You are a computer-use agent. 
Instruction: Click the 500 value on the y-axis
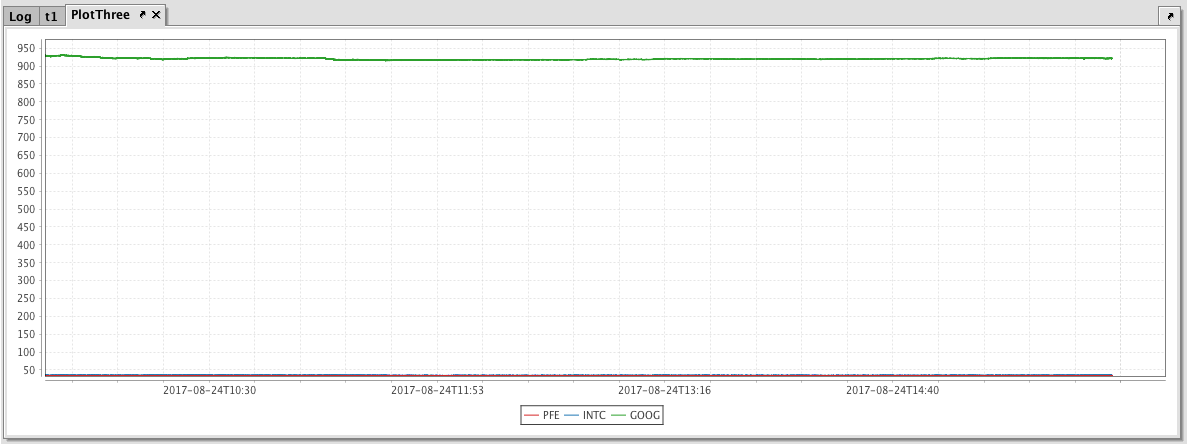25,209
